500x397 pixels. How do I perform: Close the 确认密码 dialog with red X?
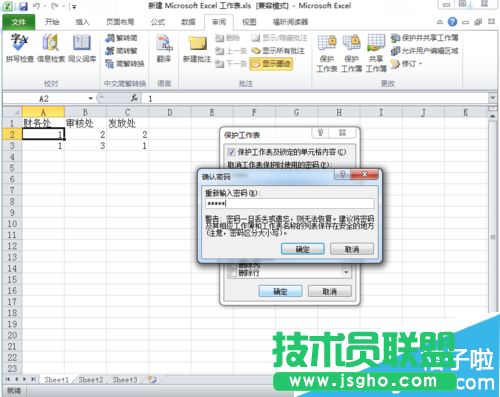tap(365, 174)
